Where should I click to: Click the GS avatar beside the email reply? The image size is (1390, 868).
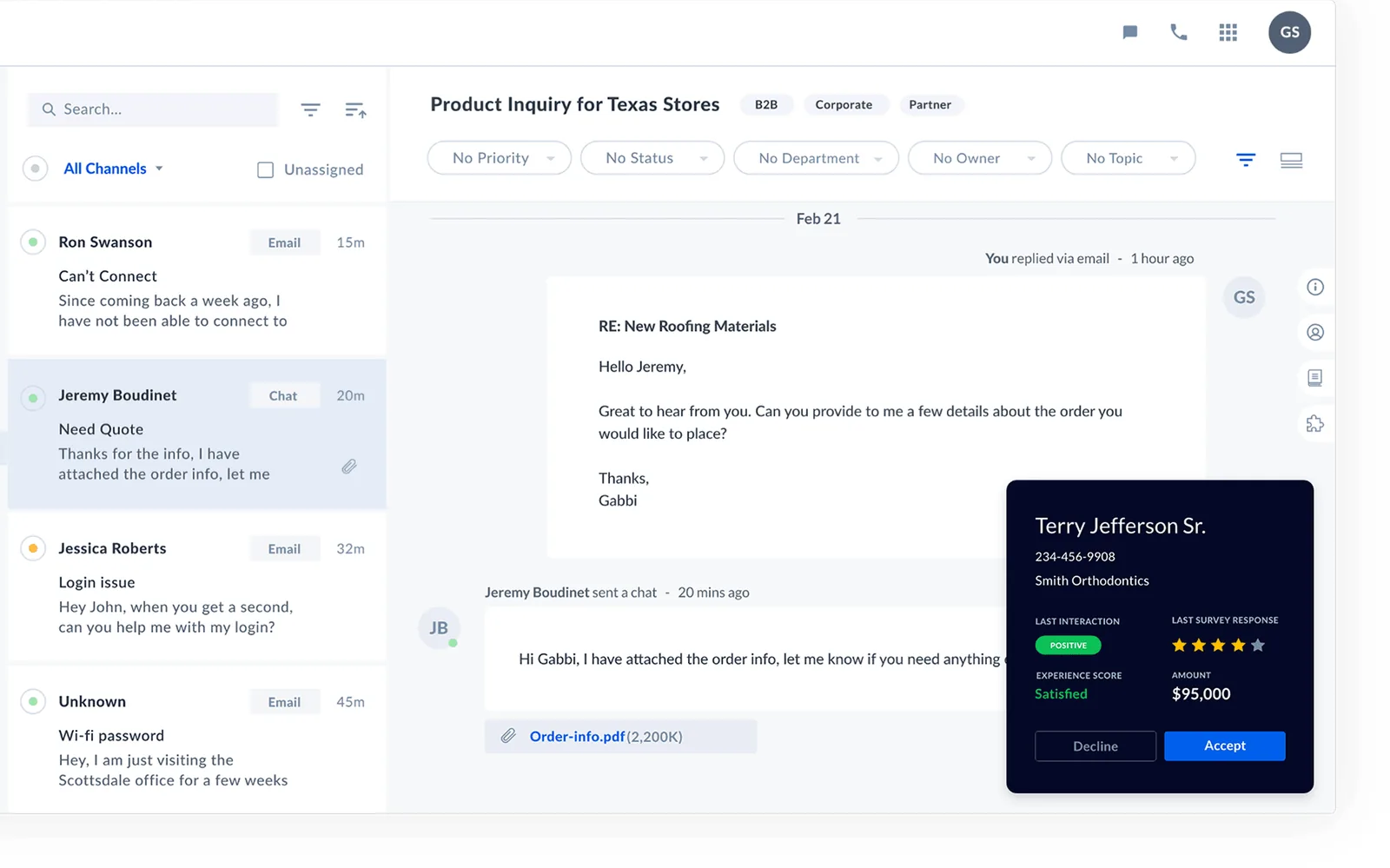click(1244, 297)
